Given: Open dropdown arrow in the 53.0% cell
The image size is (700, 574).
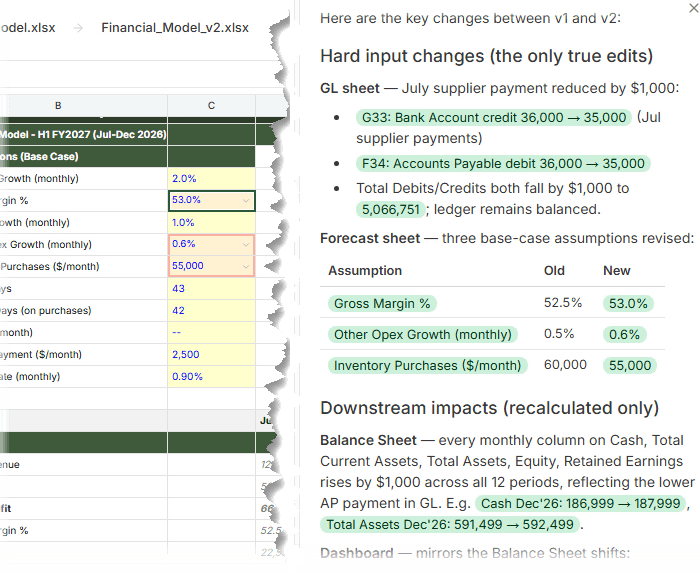Looking at the screenshot, I should click(x=246, y=200).
